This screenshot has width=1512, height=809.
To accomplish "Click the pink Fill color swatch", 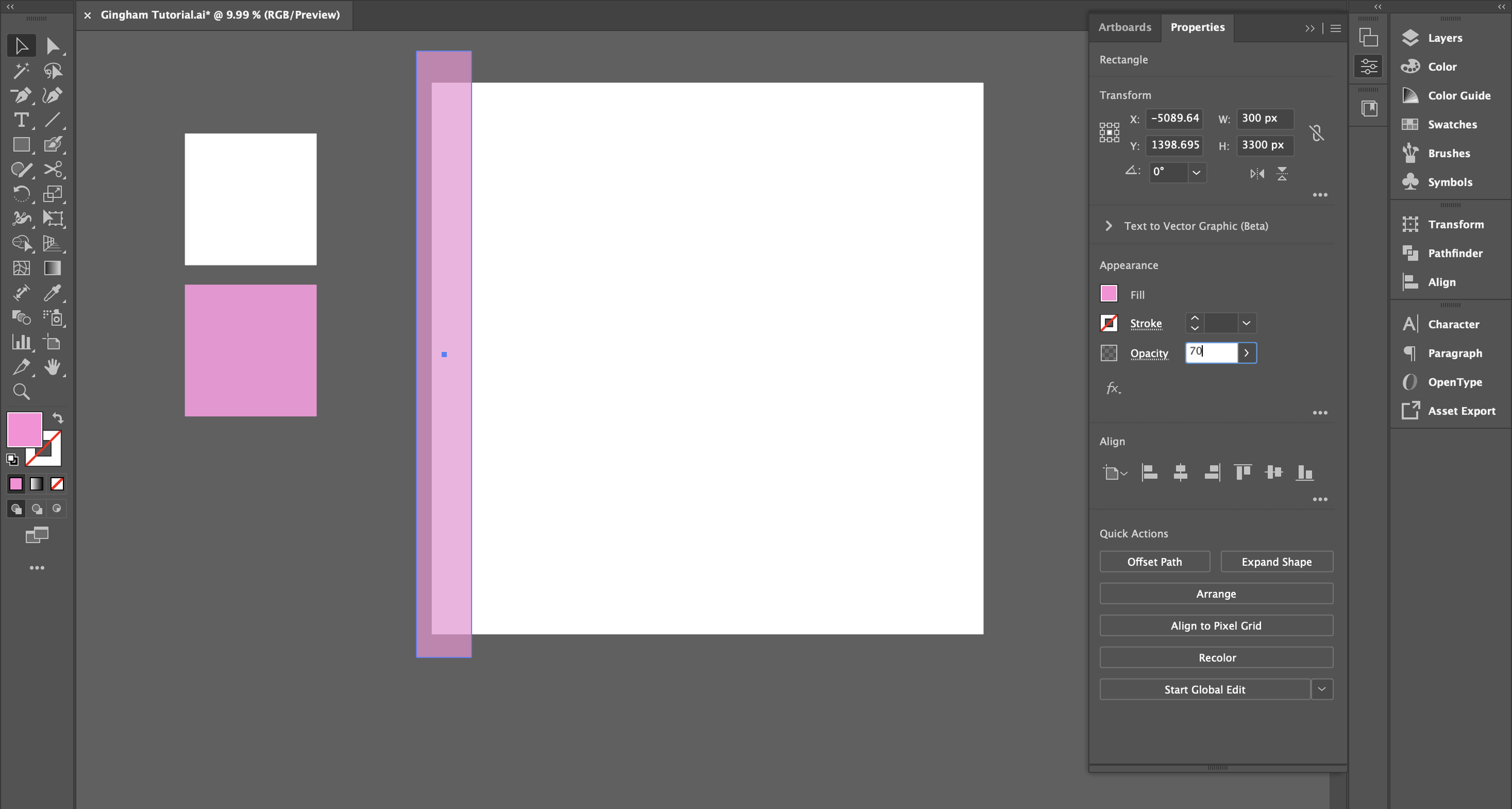I will tap(1109, 294).
